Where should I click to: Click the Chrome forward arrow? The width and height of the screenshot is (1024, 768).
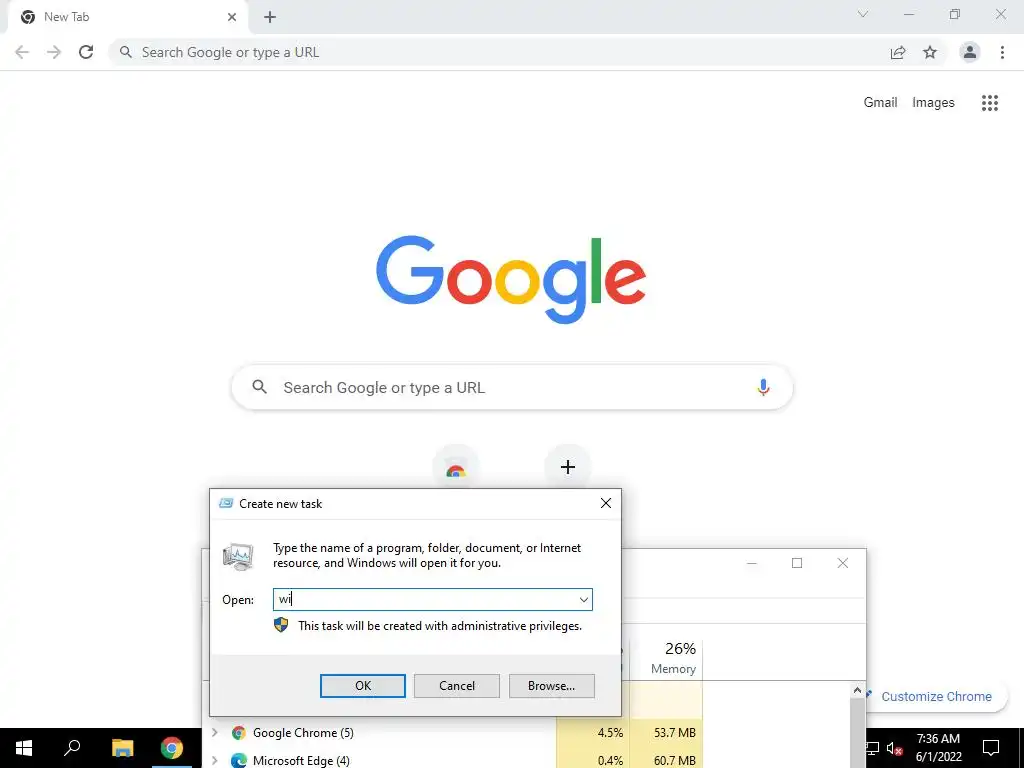[54, 52]
